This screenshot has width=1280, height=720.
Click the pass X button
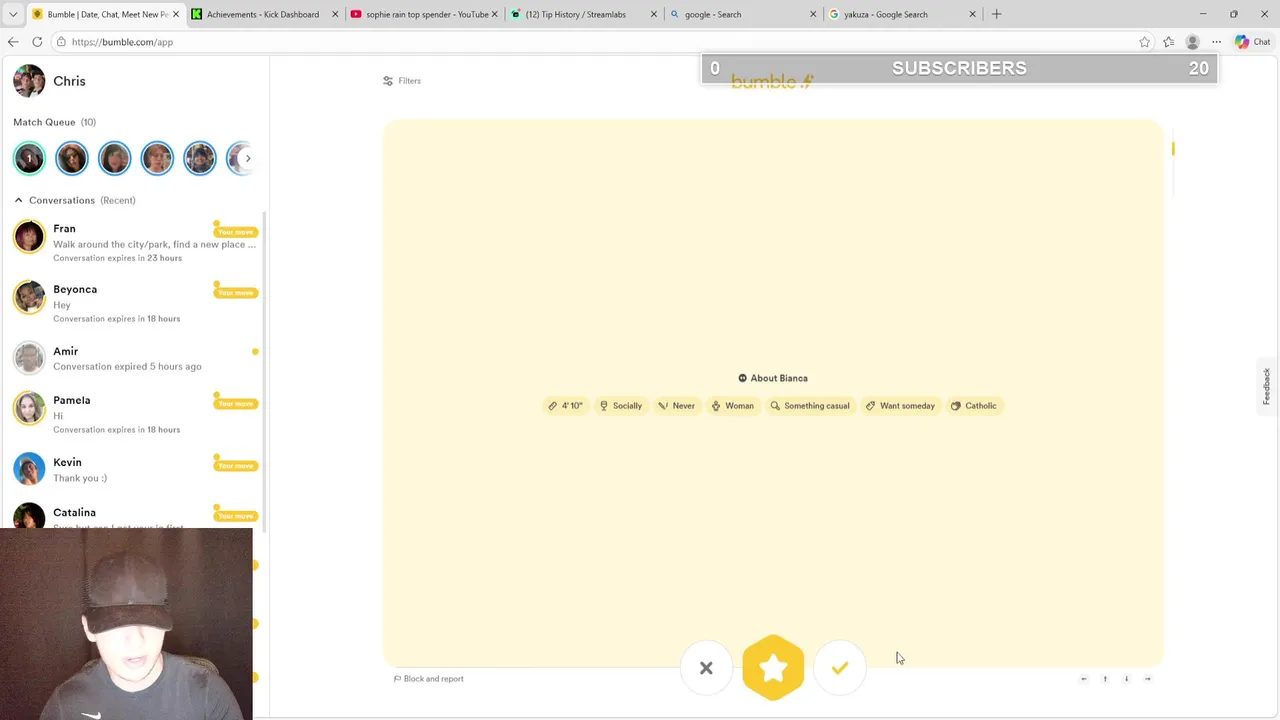[x=706, y=668]
